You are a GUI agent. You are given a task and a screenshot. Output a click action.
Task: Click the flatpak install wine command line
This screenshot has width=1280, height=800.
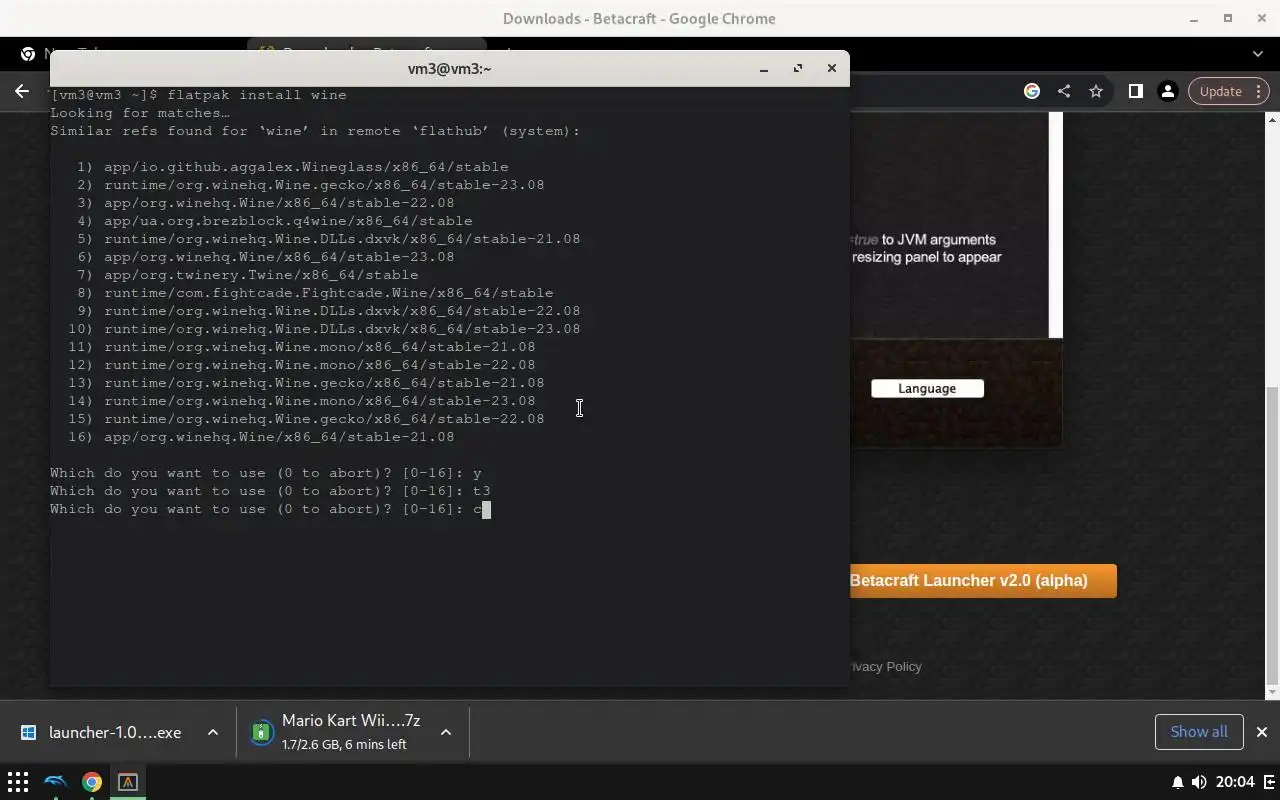[x=198, y=95]
